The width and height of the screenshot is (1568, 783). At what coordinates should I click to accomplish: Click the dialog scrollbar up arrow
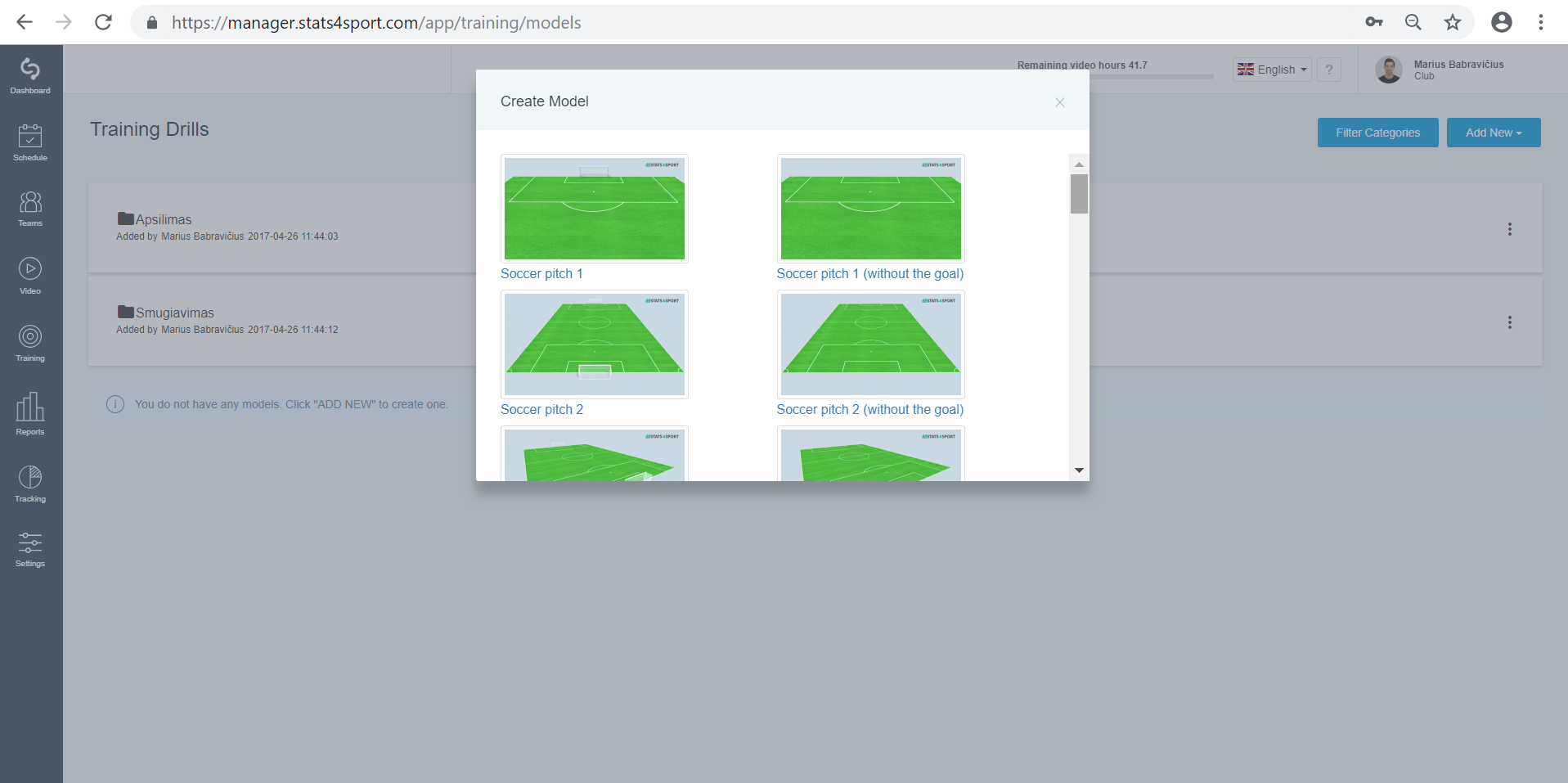click(x=1079, y=164)
